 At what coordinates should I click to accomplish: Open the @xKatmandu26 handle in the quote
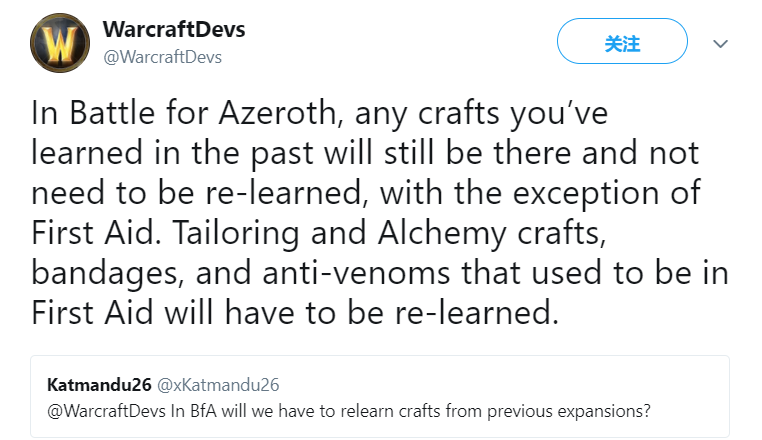(x=218, y=385)
